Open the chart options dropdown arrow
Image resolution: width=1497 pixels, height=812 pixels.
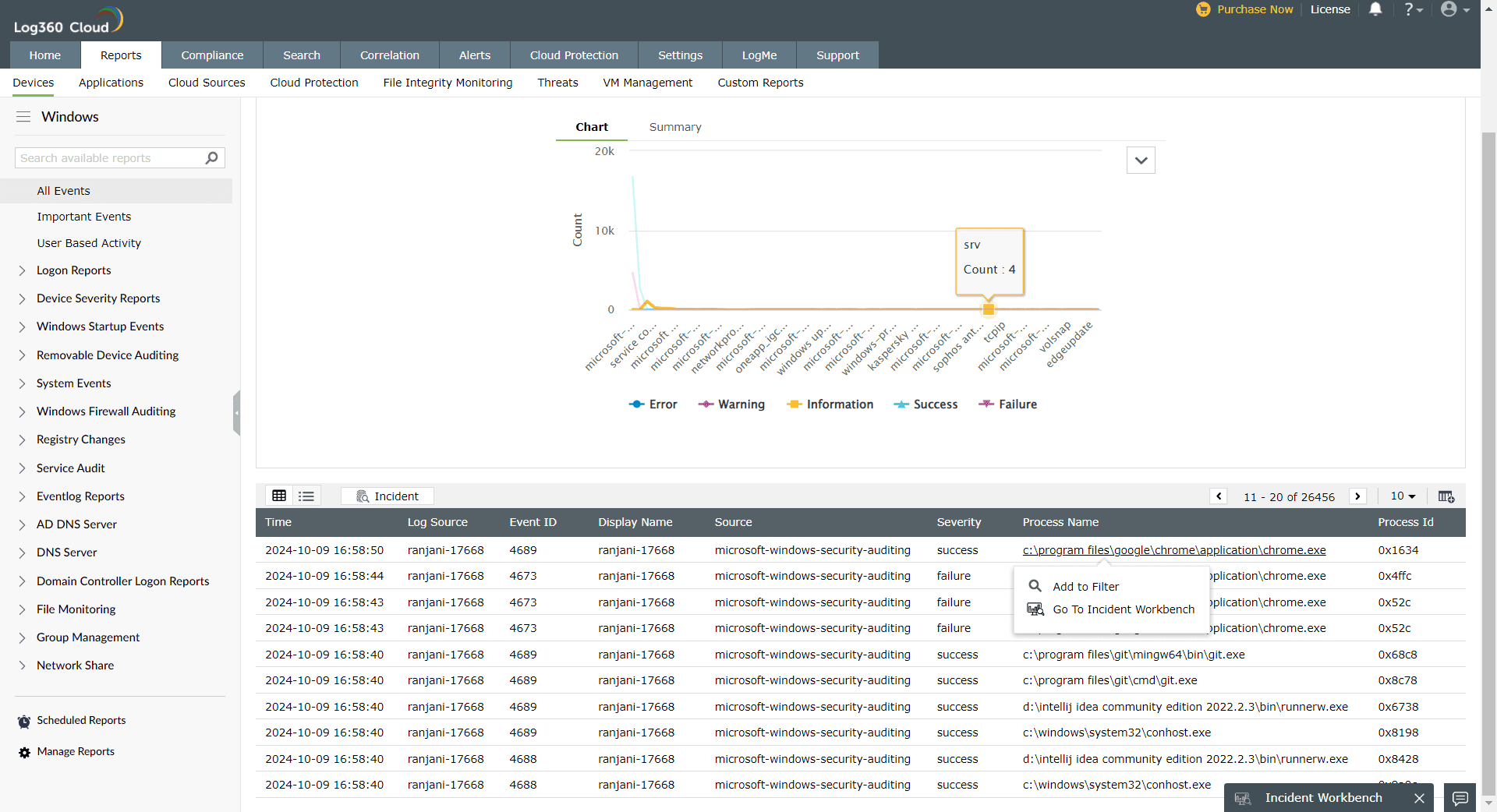pos(1141,161)
